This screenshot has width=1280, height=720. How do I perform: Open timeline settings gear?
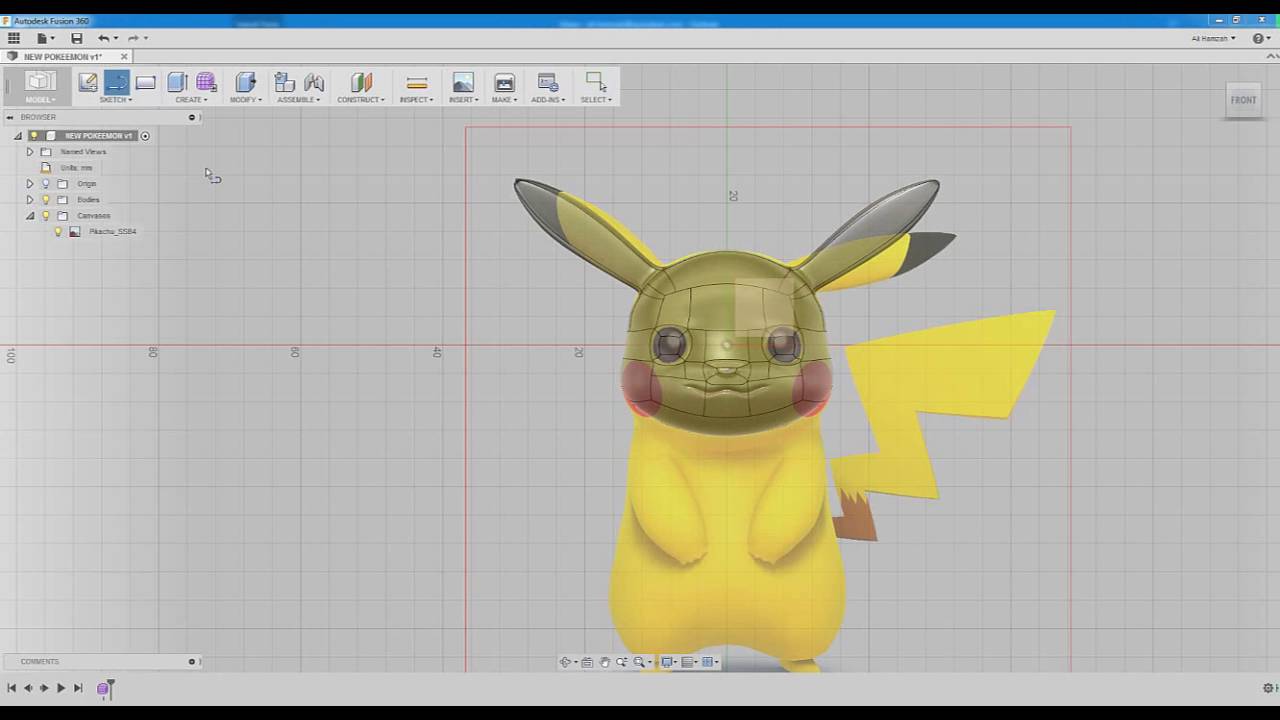[x=1268, y=688]
